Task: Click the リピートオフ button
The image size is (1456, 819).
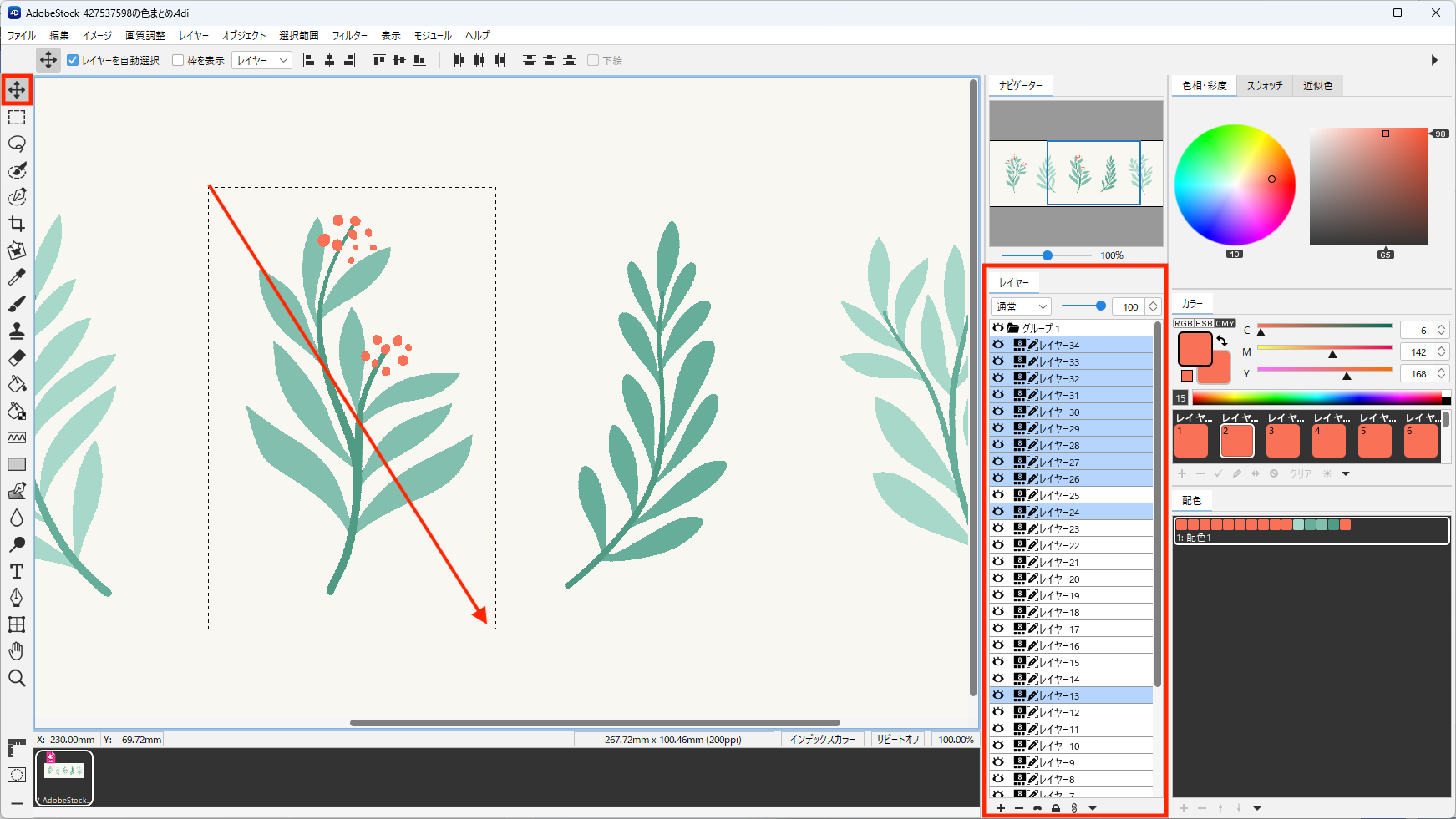Action: pos(897,740)
